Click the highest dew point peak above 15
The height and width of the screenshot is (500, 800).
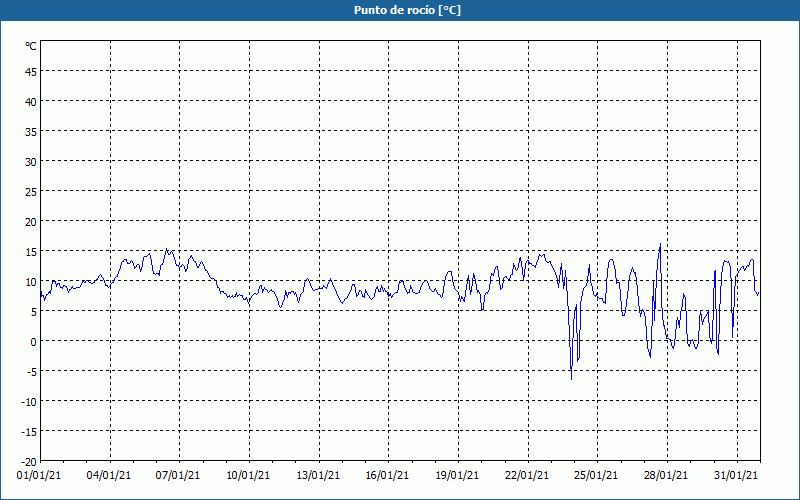pyautogui.click(x=660, y=244)
